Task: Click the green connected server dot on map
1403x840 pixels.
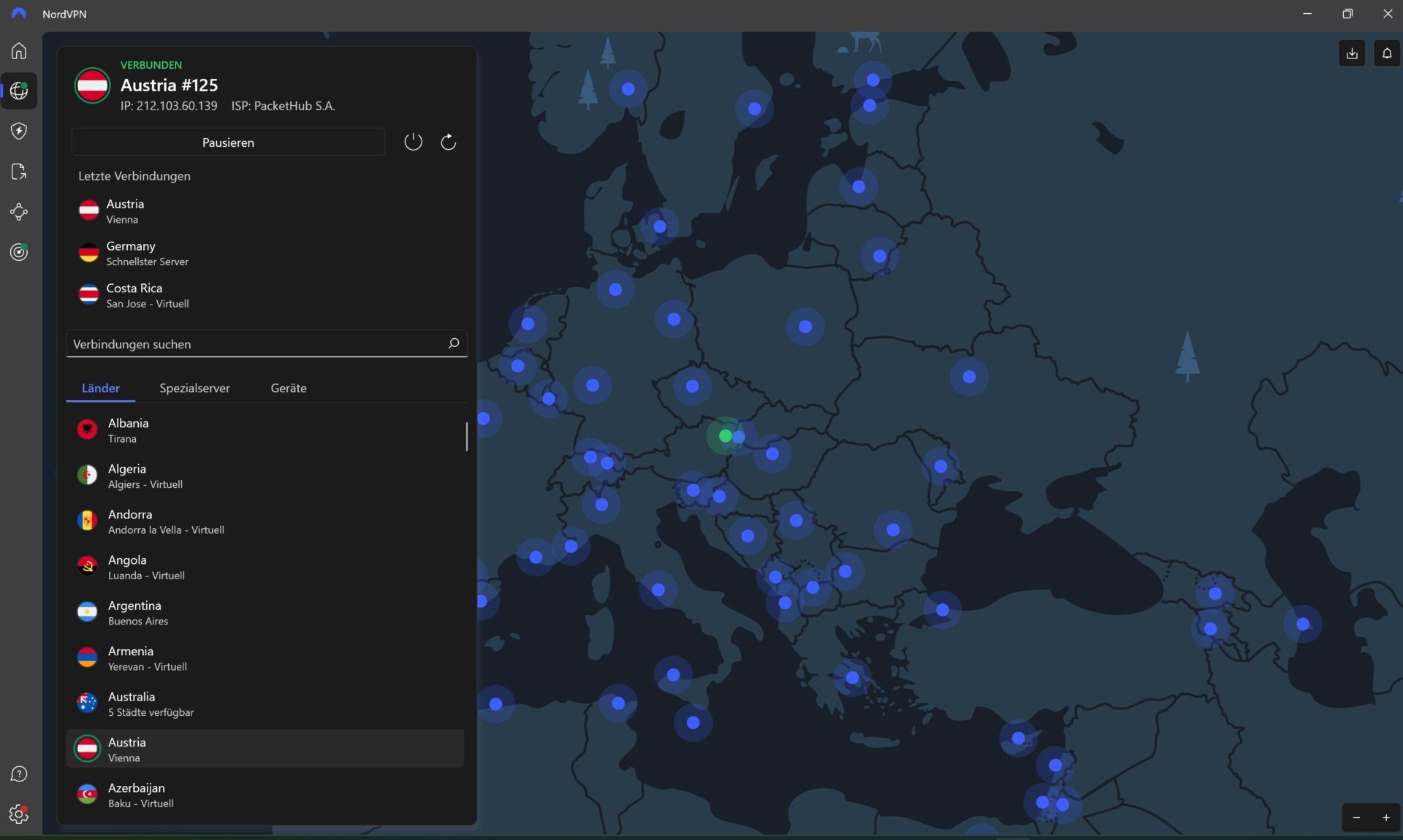Action: pyautogui.click(x=725, y=435)
